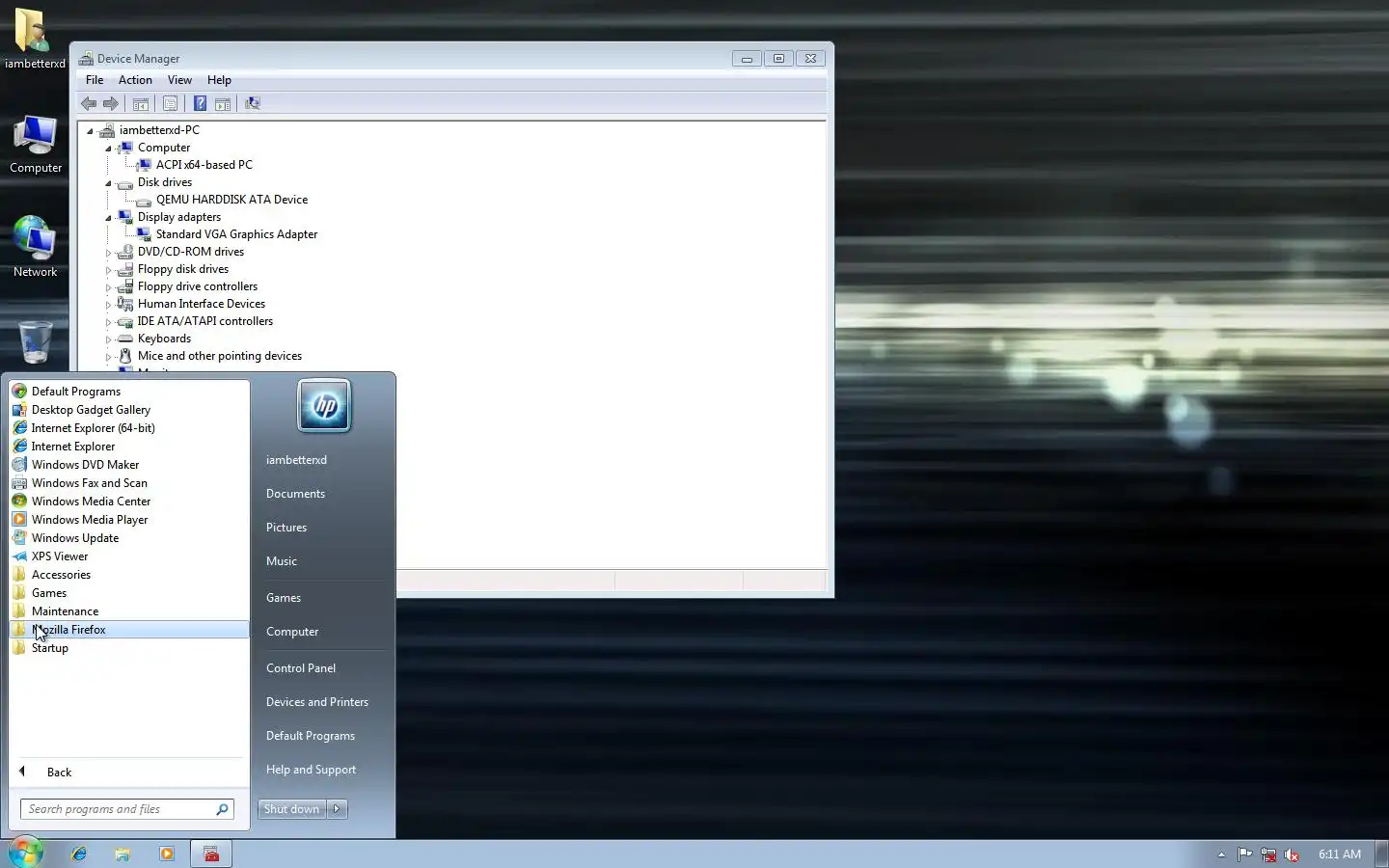Click the Back arrow in Device Manager toolbar
1389x868 pixels.
pos(89,103)
